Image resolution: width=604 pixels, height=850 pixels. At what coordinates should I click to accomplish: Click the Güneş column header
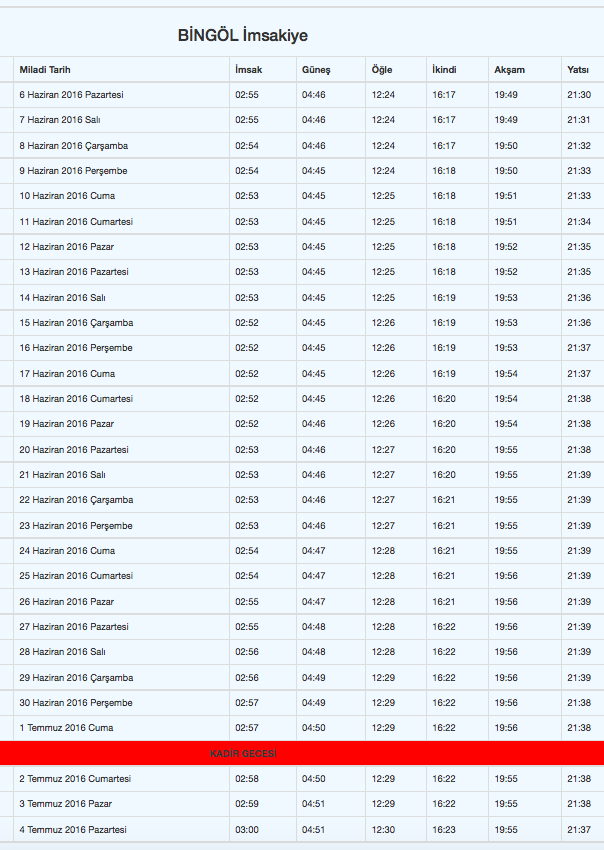pyautogui.click(x=316, y=70)
